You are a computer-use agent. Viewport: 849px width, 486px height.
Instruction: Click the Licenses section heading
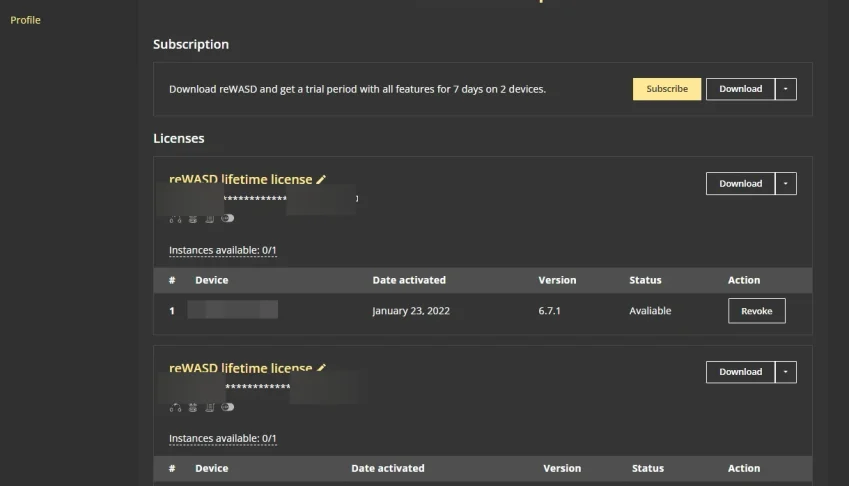pos(179,139)
